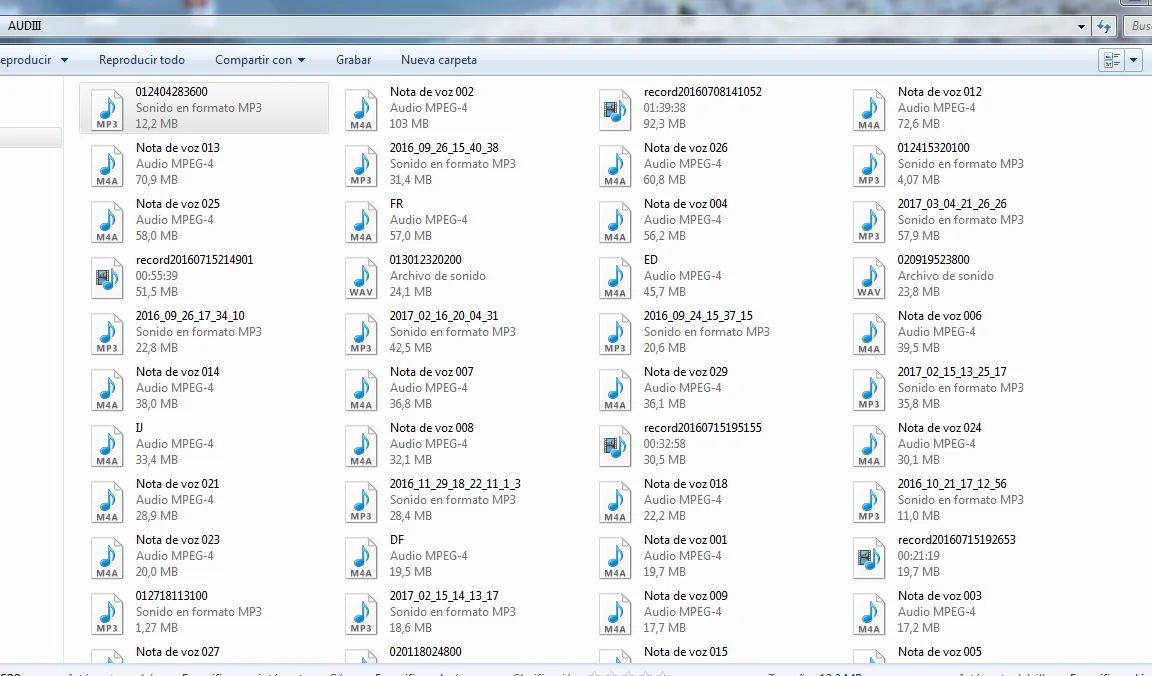Open the view options dropdown arrow
The width and height of the screenshot is (1152, 676).
(1134, 60)
